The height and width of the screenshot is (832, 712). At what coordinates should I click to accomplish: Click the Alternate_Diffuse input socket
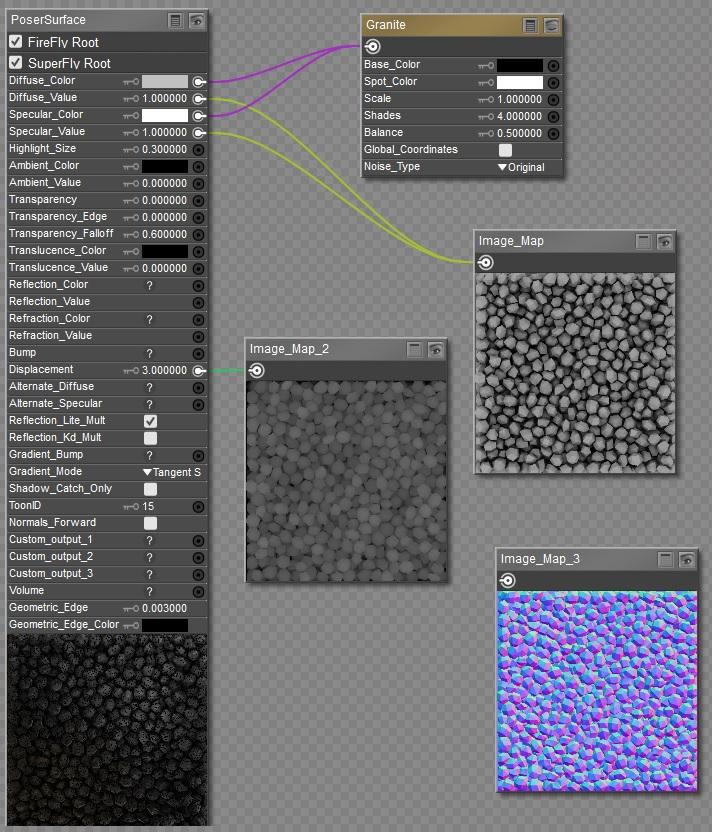click(198, 387)
